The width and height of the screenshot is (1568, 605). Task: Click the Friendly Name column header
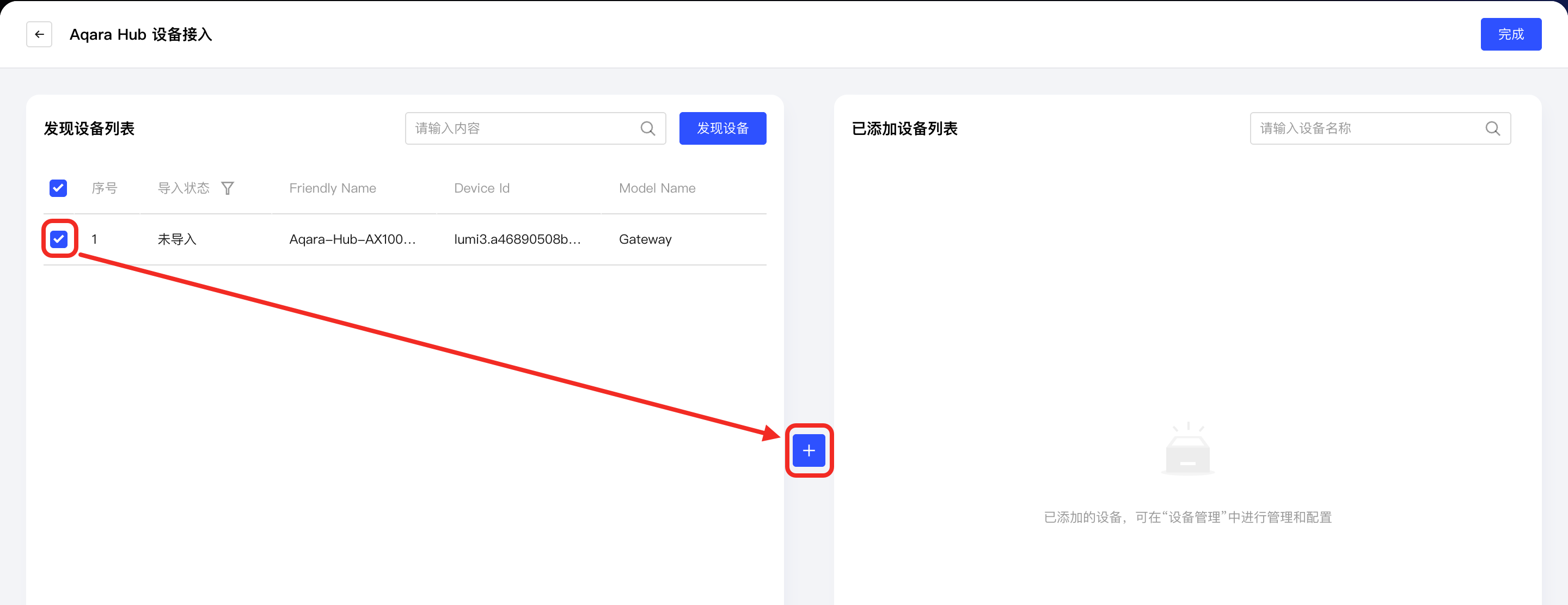coord(333,188)
